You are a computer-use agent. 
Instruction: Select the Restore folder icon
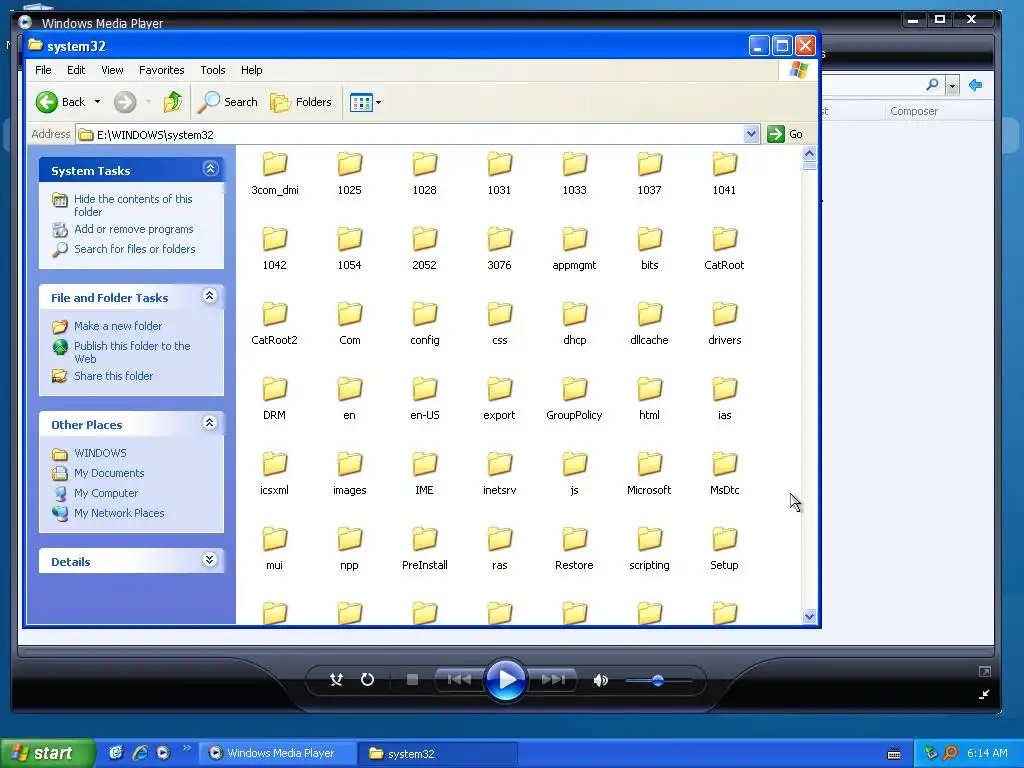click(574, 539)
